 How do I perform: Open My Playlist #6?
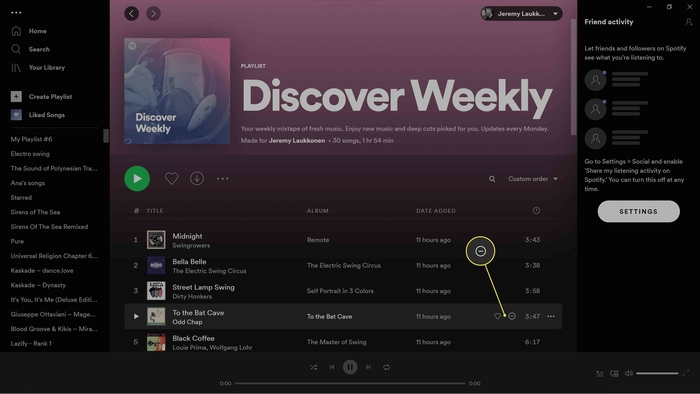31,139
